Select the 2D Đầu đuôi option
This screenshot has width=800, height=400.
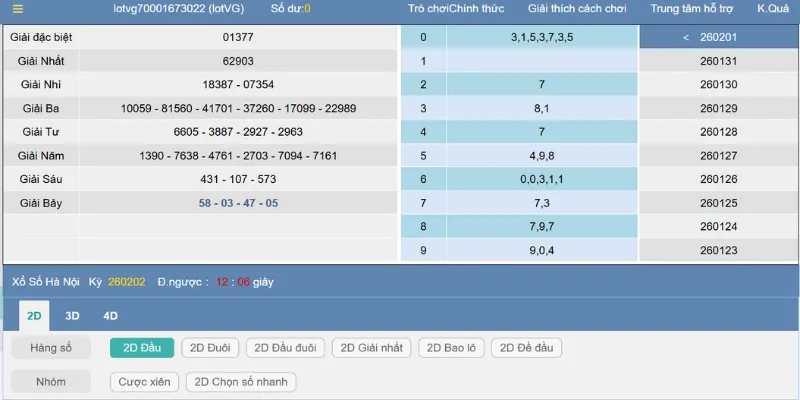pyautogui.click(x=285, y=348)
